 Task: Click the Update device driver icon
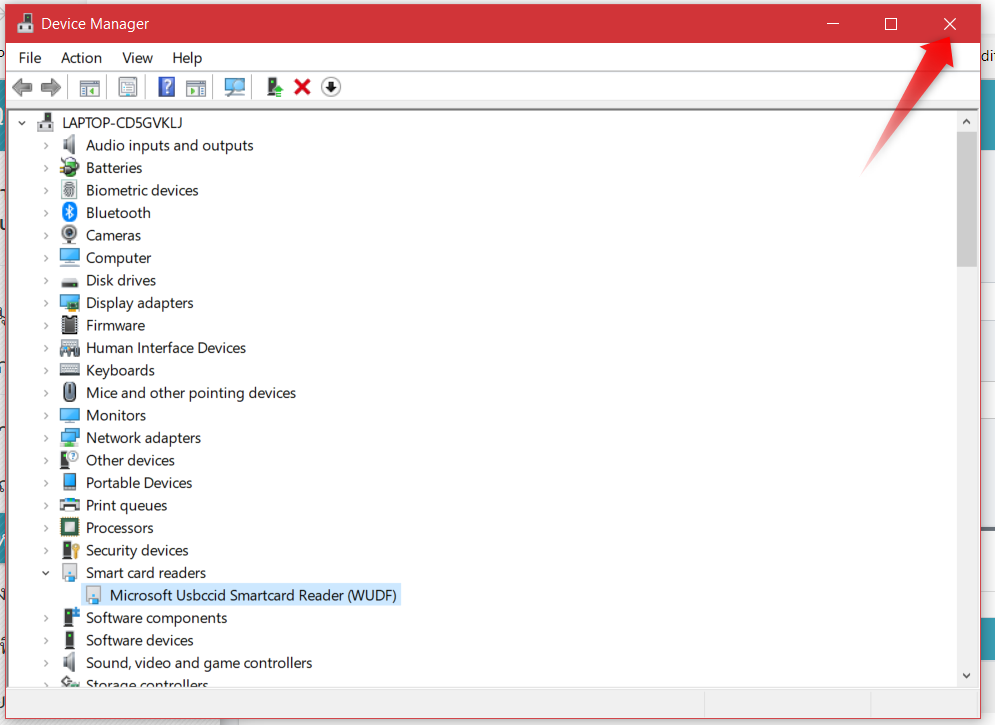[x=274, y=87]
